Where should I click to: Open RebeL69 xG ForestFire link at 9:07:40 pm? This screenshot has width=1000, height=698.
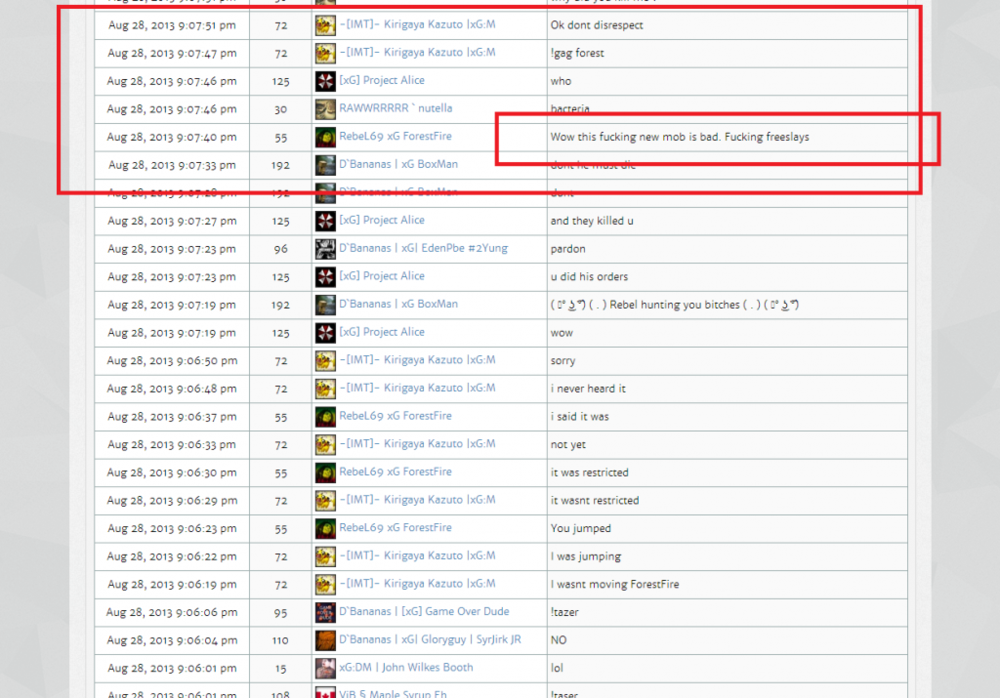(x=395, y=137)
